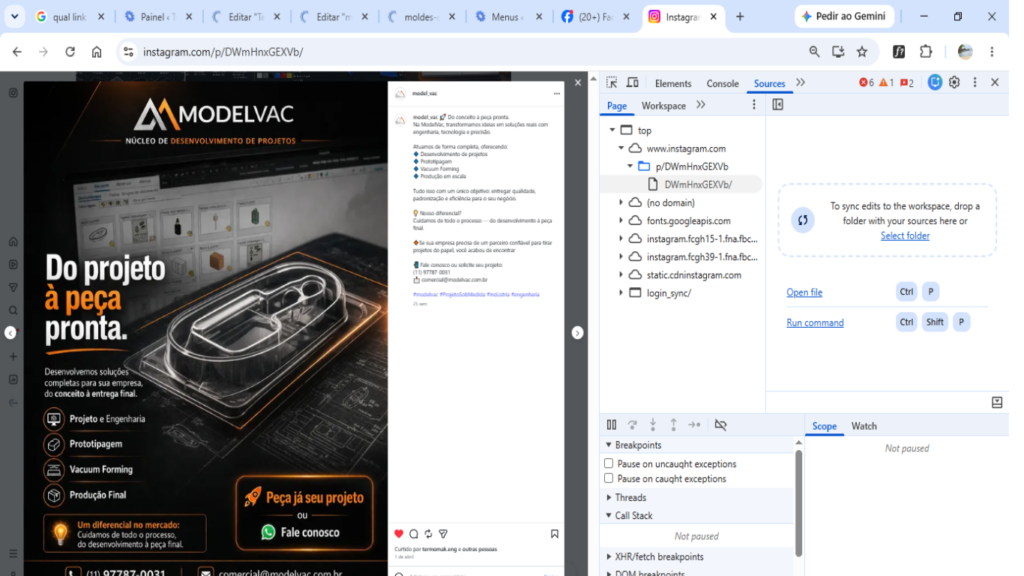Toggle the Sources navigator sidebar icon
Image resolution: width=1024 pixels, height=576 pixels.
(778, 104)
